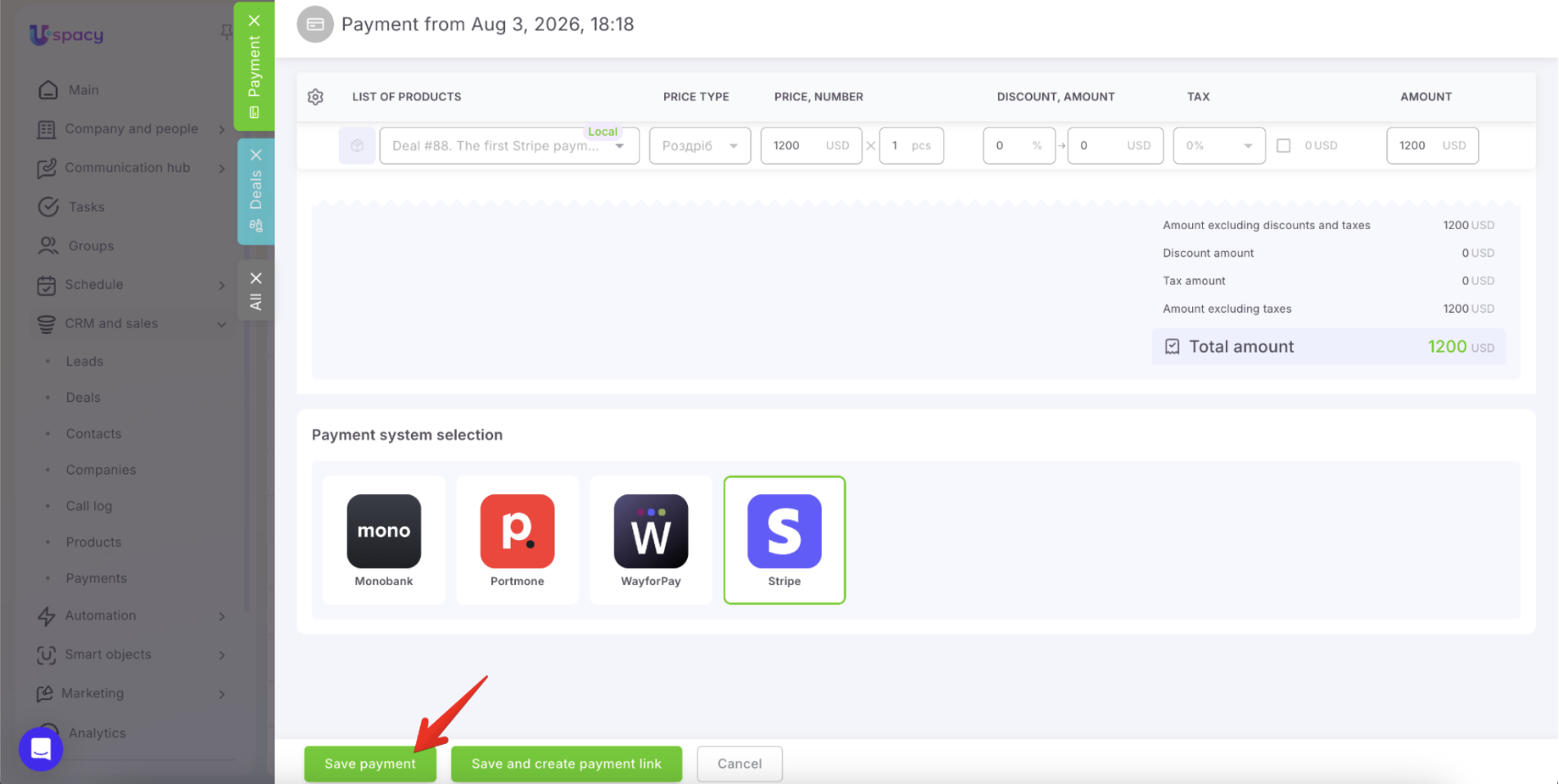Click the discount amount USD field
1559x784 pixels.
pyautogui.click(x=1115, y=146)
